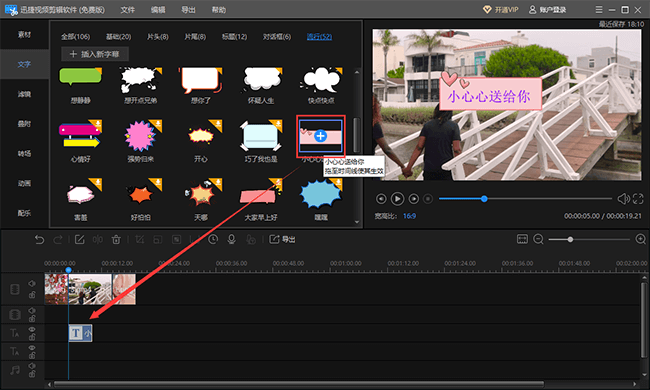
Task: Click 开通VIP diamond button
Action: click(501, 10)
